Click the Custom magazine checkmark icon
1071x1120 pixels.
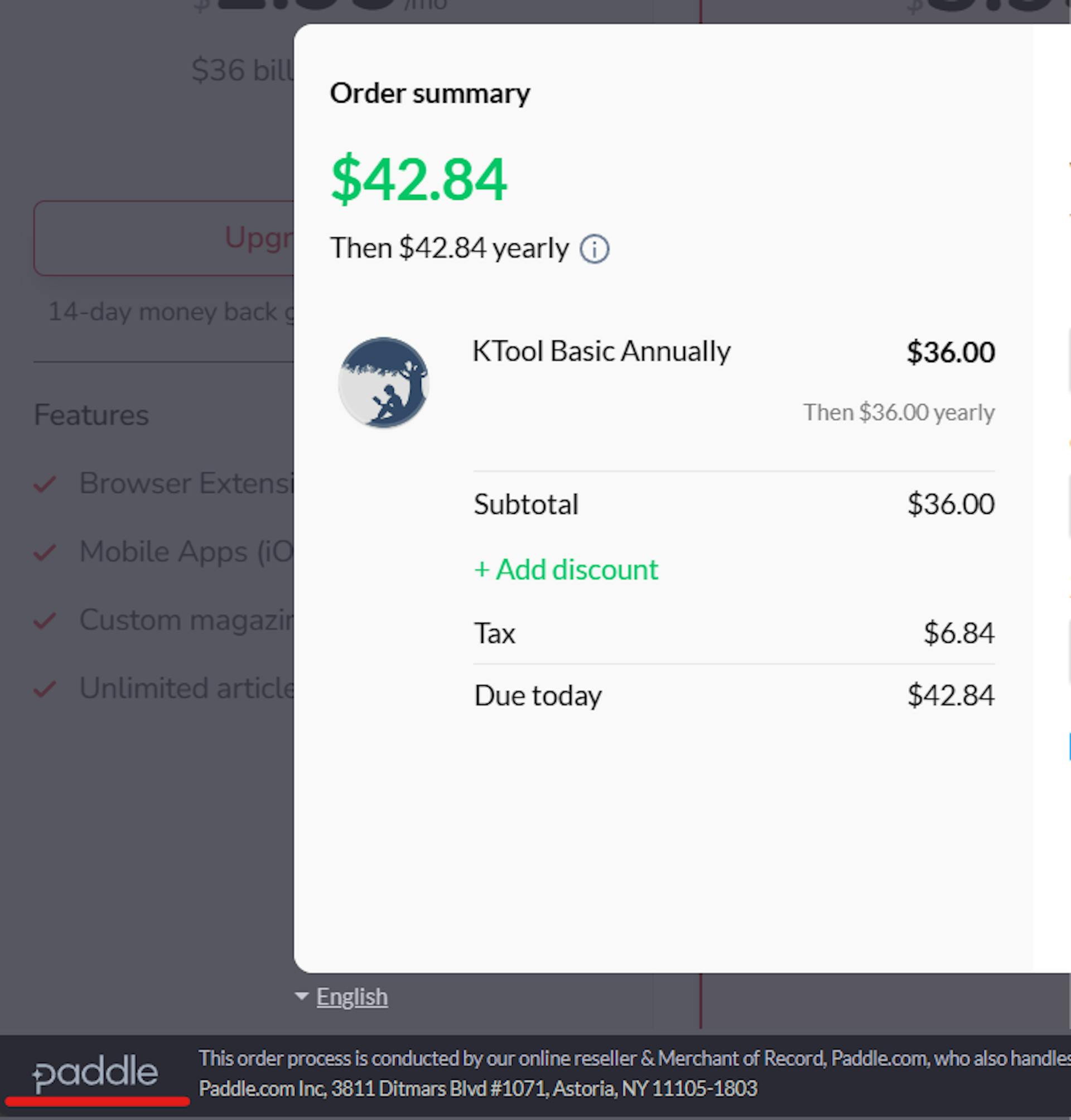(x=45, y=620)
